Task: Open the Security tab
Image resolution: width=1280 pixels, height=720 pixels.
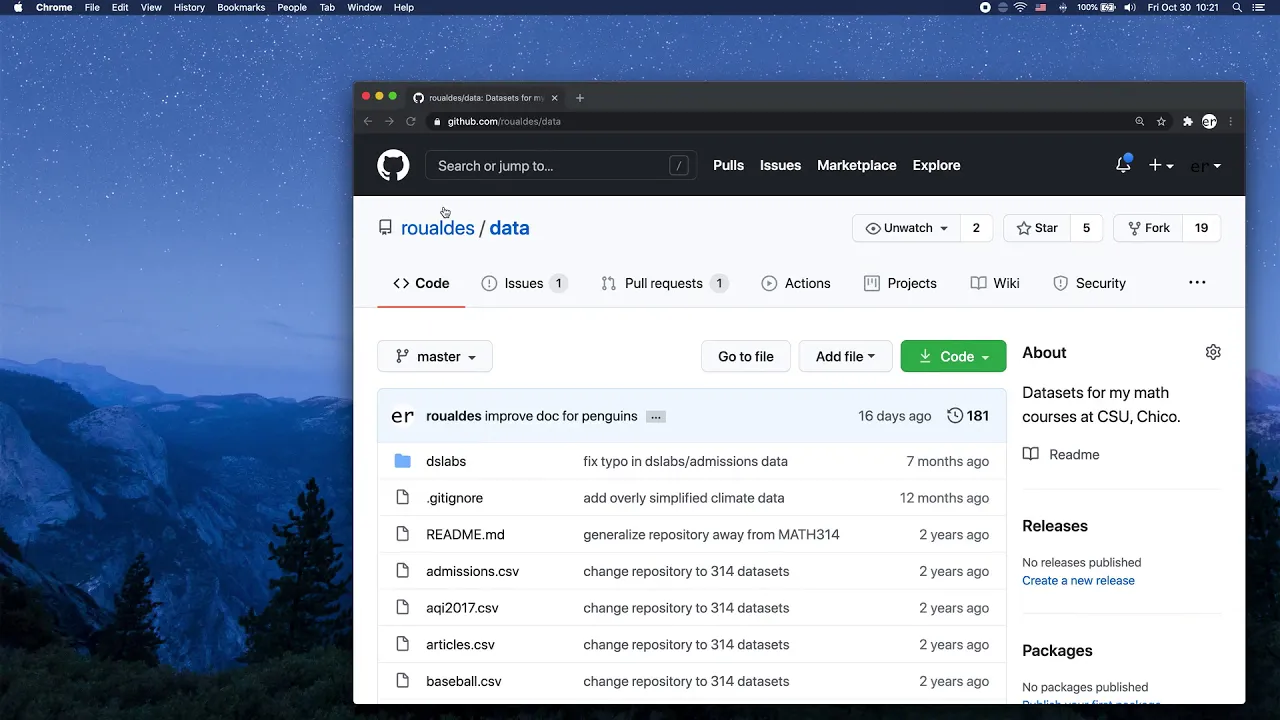Action: 1090,283
